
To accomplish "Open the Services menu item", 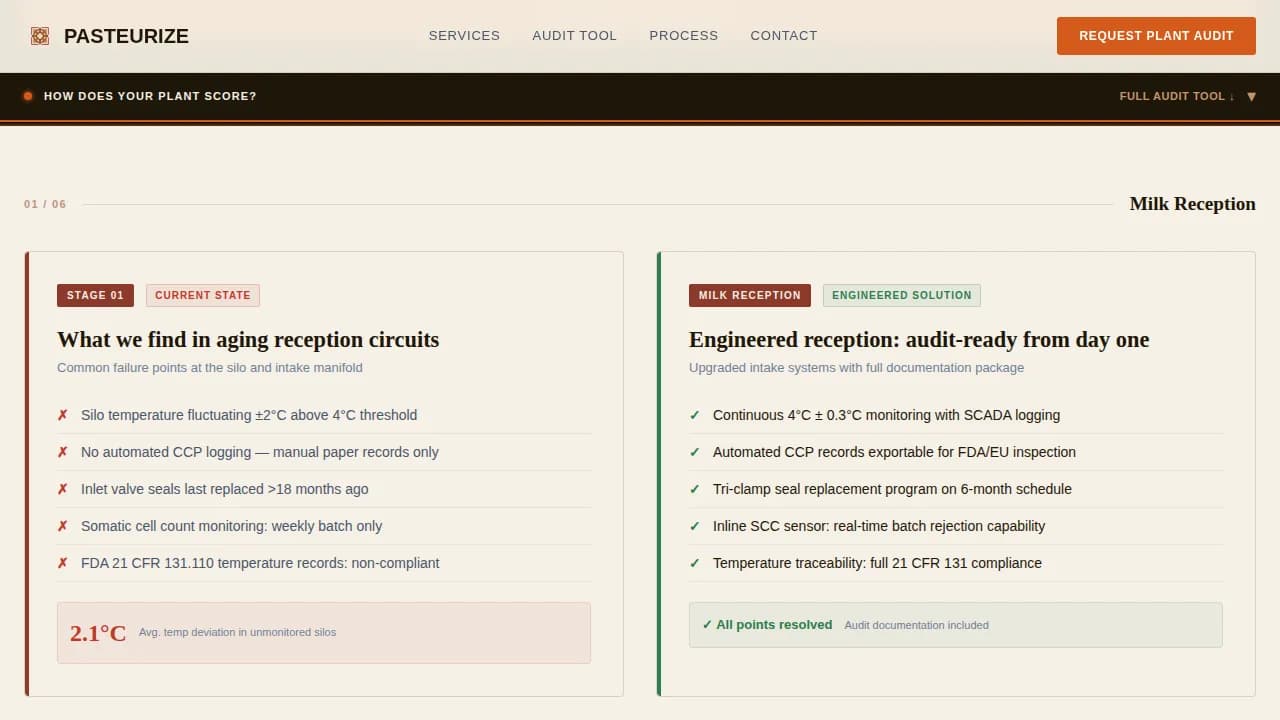I will pyautogui.click(x=464, y=36).
